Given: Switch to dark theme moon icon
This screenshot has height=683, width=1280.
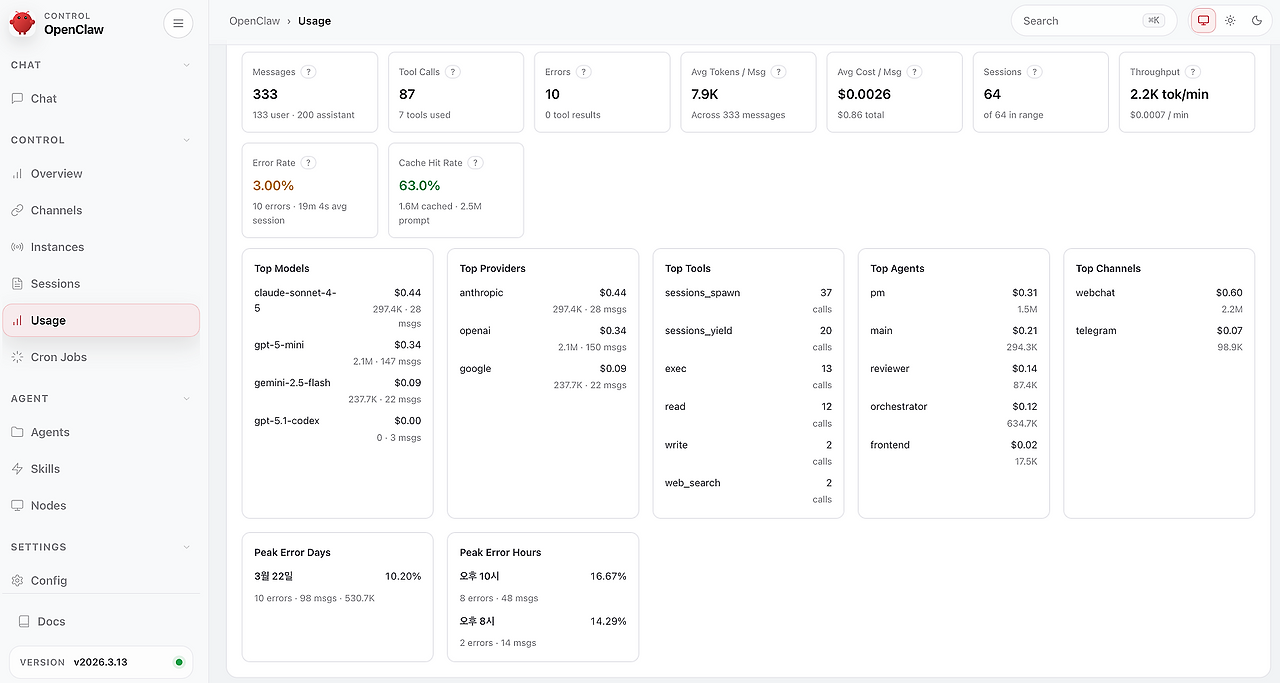Looking at the screenshot, I should coord(1257,20).
